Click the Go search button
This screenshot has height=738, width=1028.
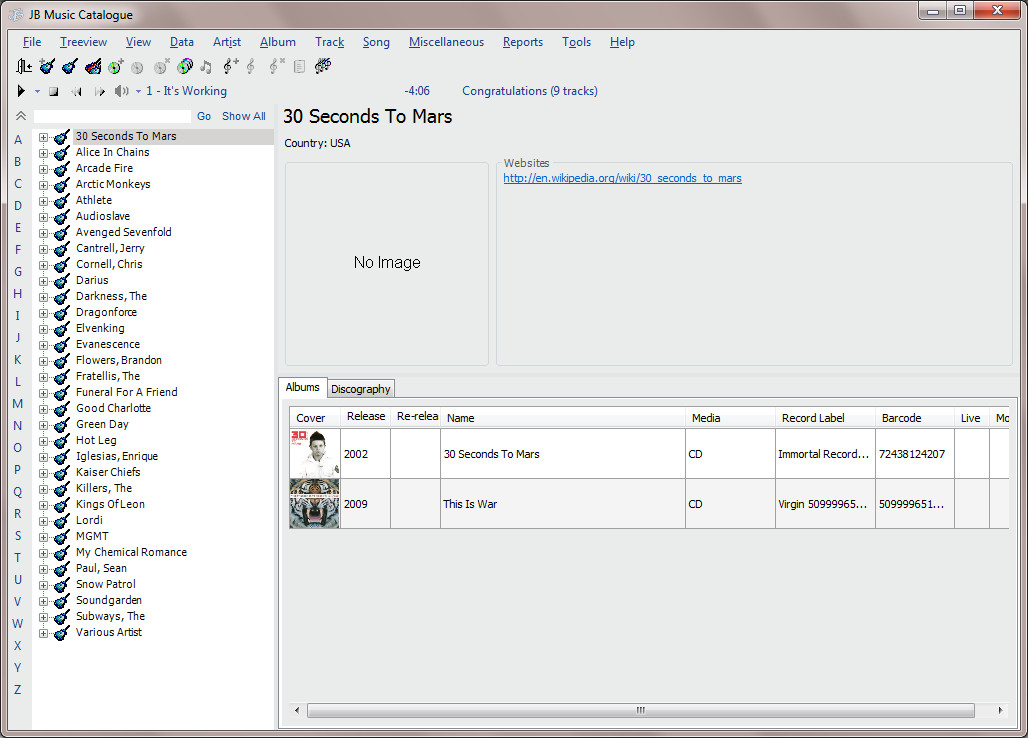click(204, 116)
